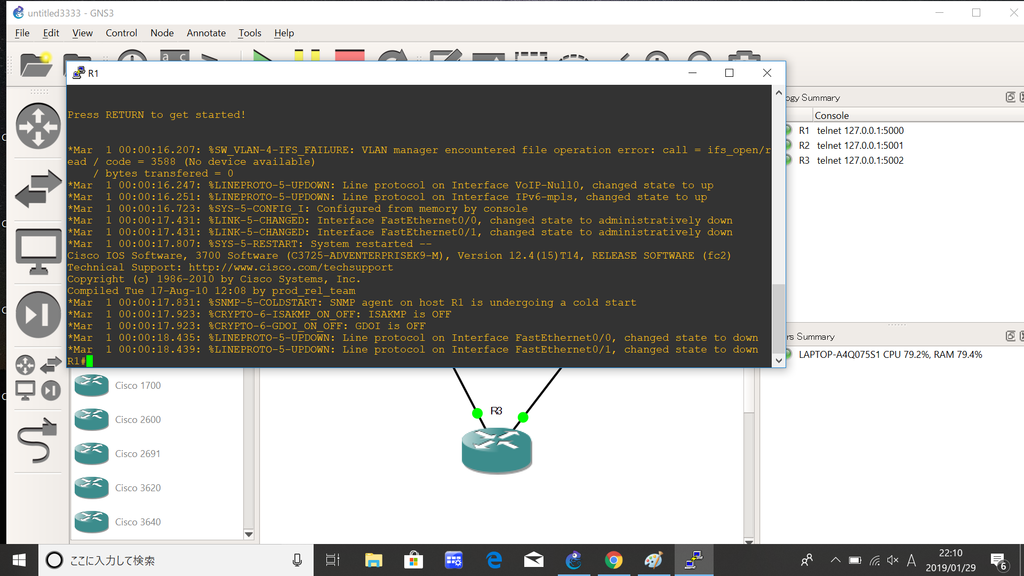Start all nodes with green play icon

point(263,56)
